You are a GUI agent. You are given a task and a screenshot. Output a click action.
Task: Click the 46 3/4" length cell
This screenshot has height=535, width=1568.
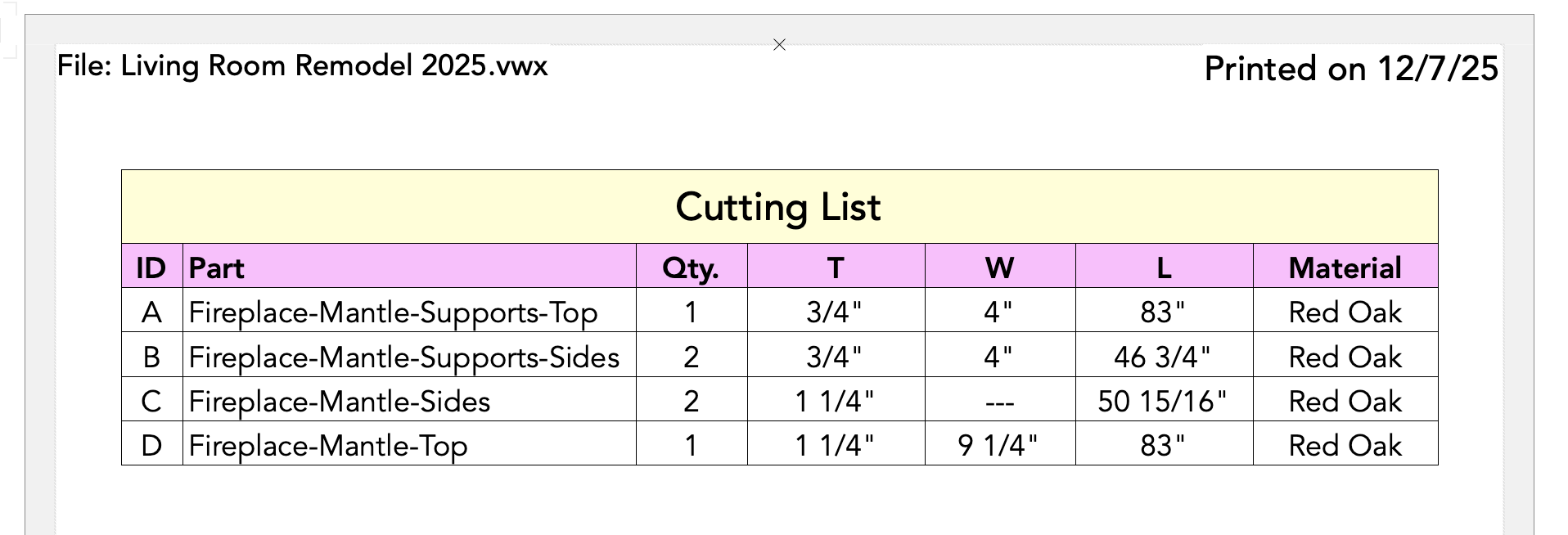click(x=1162, y=357)
